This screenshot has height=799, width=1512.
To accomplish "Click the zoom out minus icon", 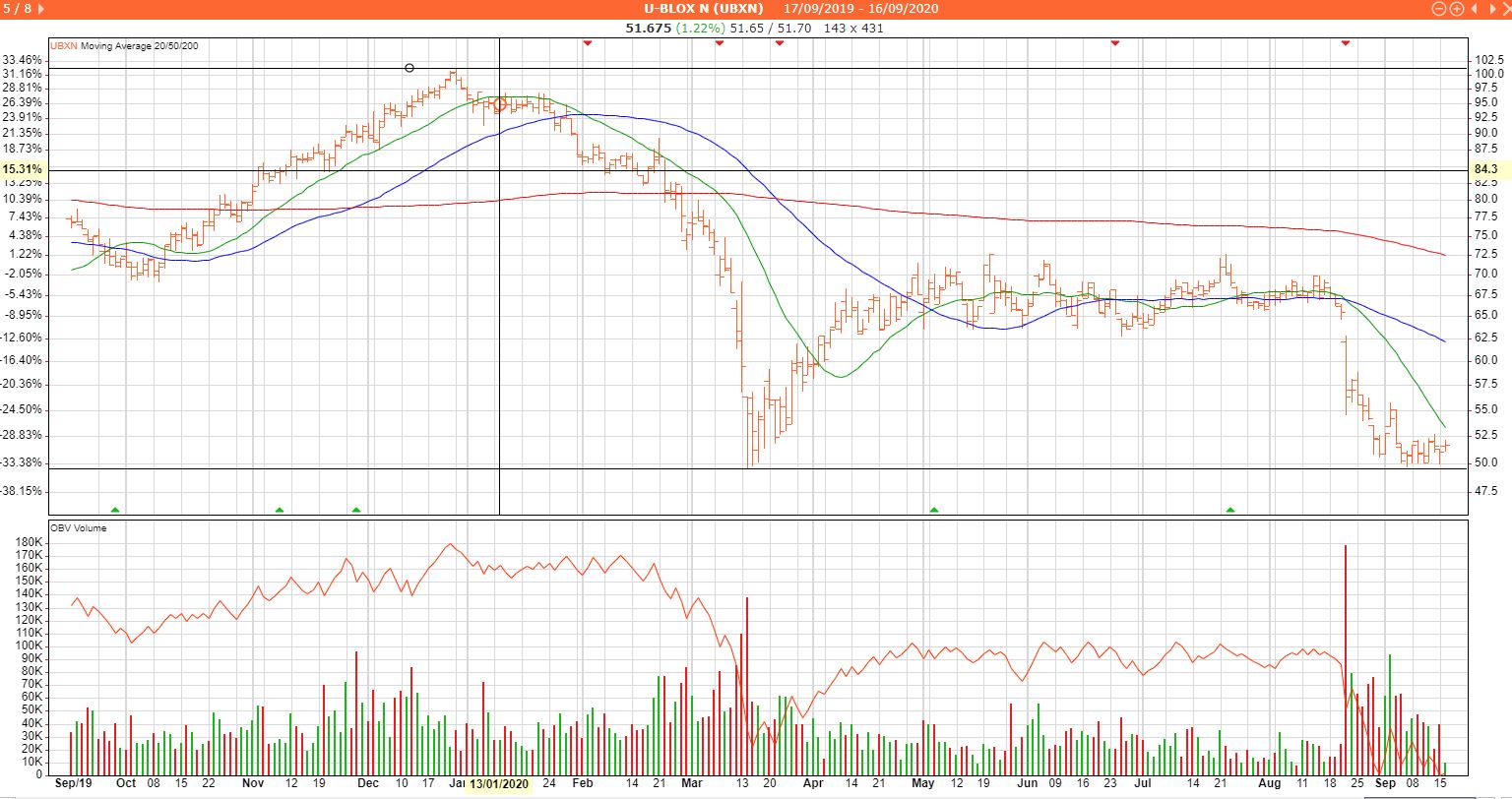I will (1439, 9).
